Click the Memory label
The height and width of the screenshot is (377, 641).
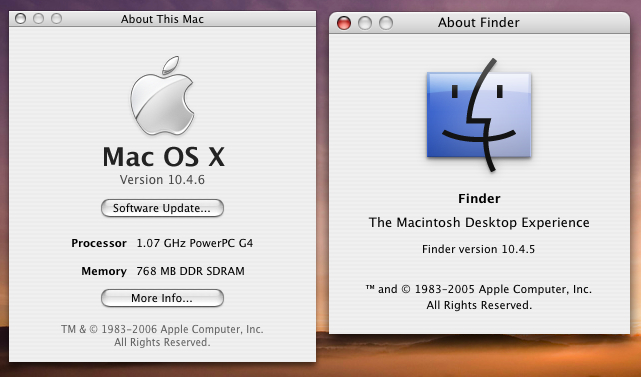[104, 271]
